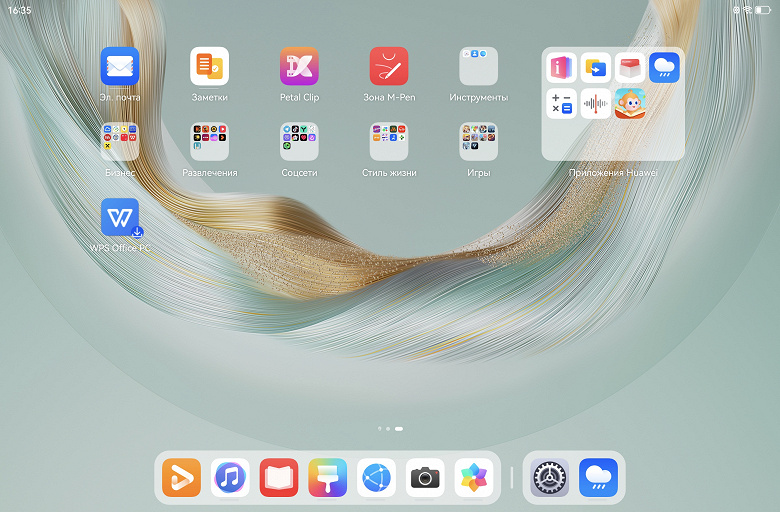
Task: Open the Эл. почта email app
Action: (120, 67)
